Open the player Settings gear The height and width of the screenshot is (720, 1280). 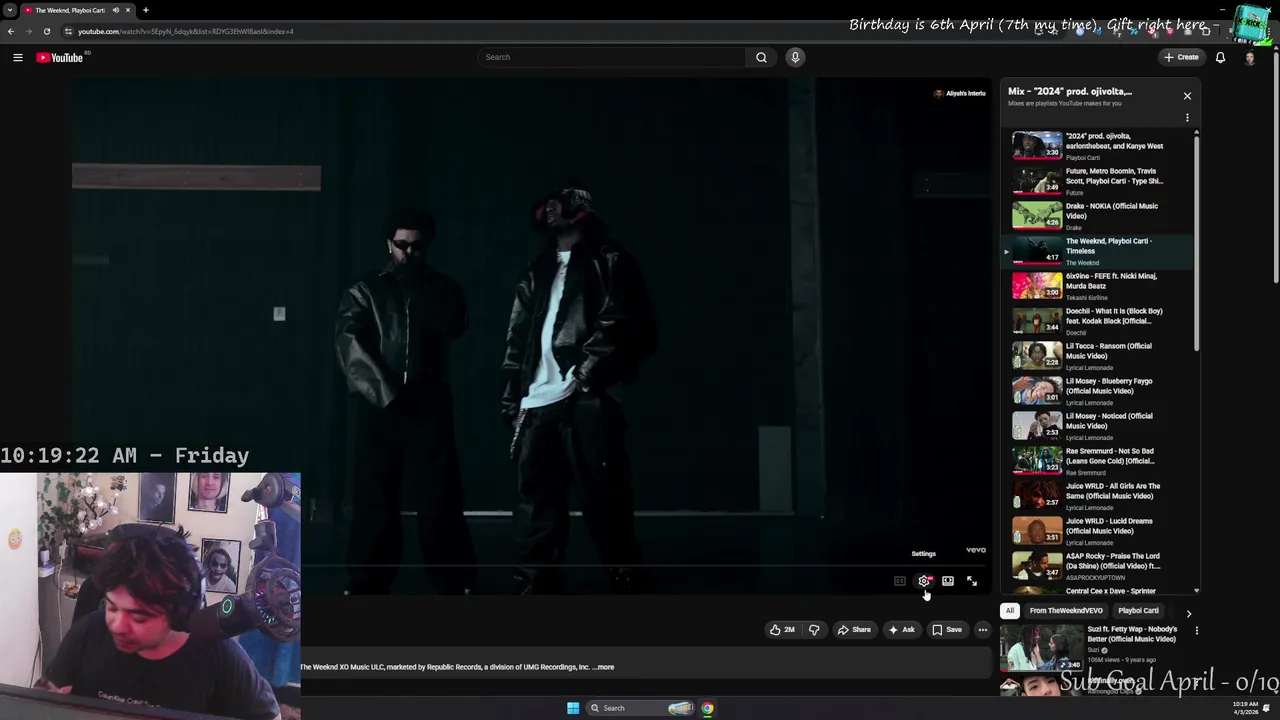[x=924, y=581]
